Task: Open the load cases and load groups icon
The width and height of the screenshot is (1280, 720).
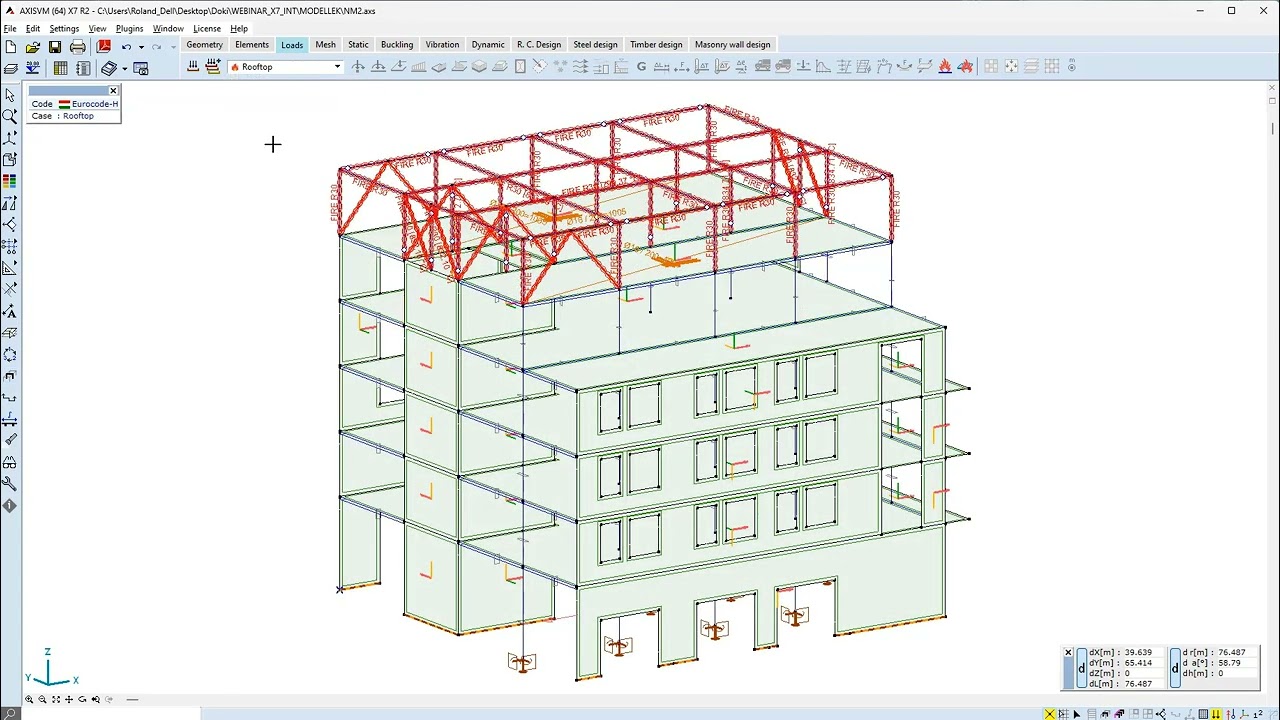Action: [193, 67]
